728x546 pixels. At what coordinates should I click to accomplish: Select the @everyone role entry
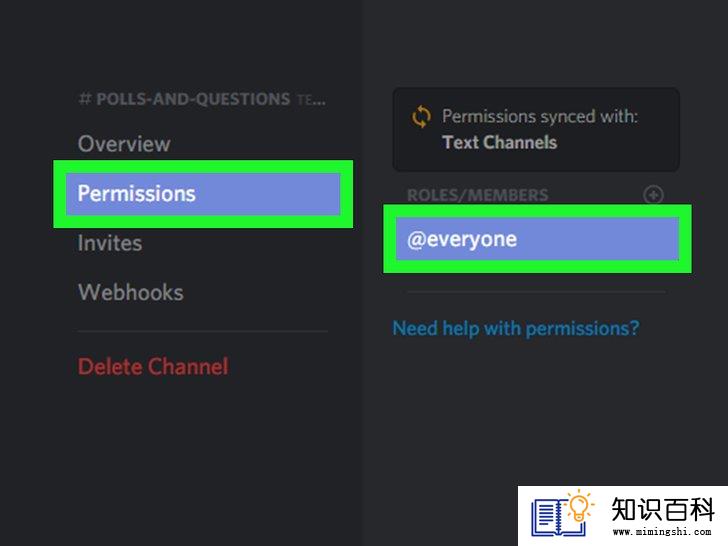click(x=537, y=239)
